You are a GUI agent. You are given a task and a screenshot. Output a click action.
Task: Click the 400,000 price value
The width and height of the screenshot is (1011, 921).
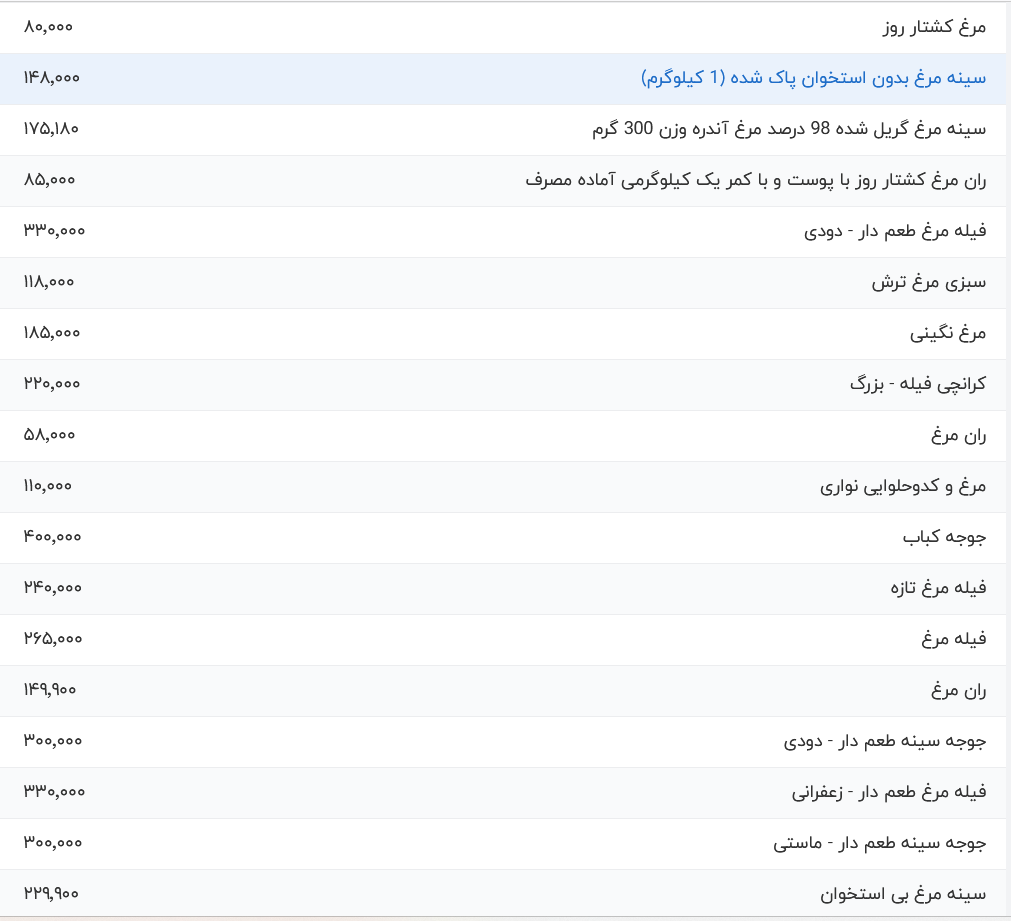tap(52, 537)
